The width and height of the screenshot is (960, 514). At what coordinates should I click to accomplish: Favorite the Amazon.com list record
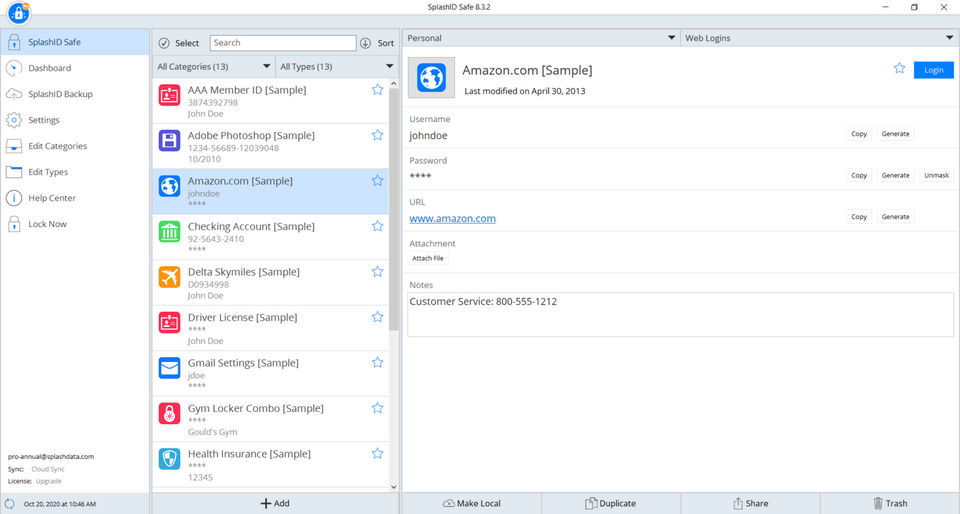pos(377,181)
